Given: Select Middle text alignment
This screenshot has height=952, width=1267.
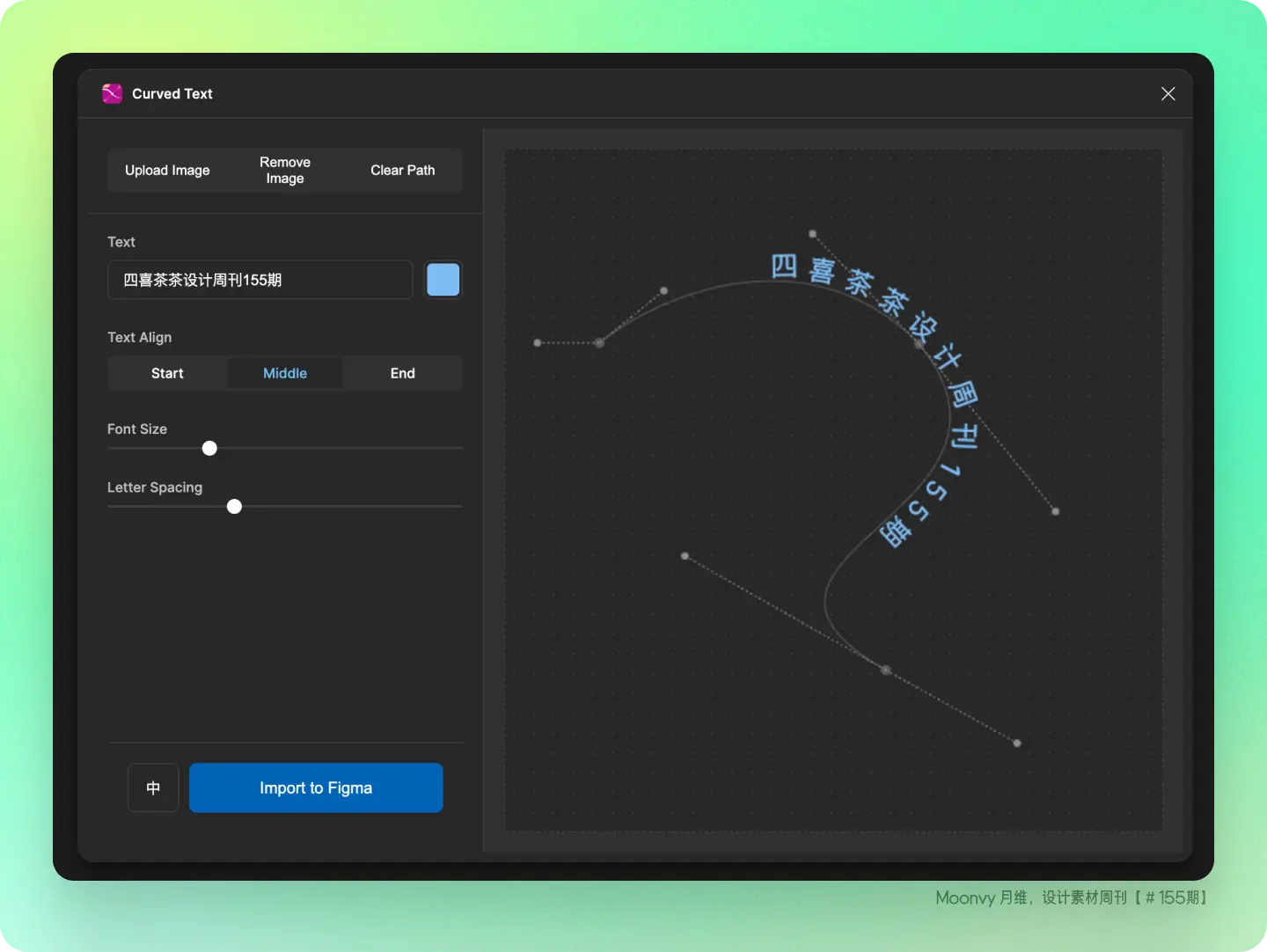Looking at the screenshot, I should [x=285, y=373].
